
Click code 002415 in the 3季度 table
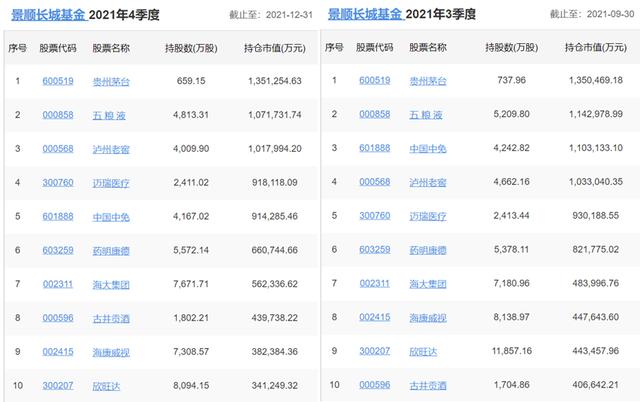pyautogui.click(x=375, y=318)
